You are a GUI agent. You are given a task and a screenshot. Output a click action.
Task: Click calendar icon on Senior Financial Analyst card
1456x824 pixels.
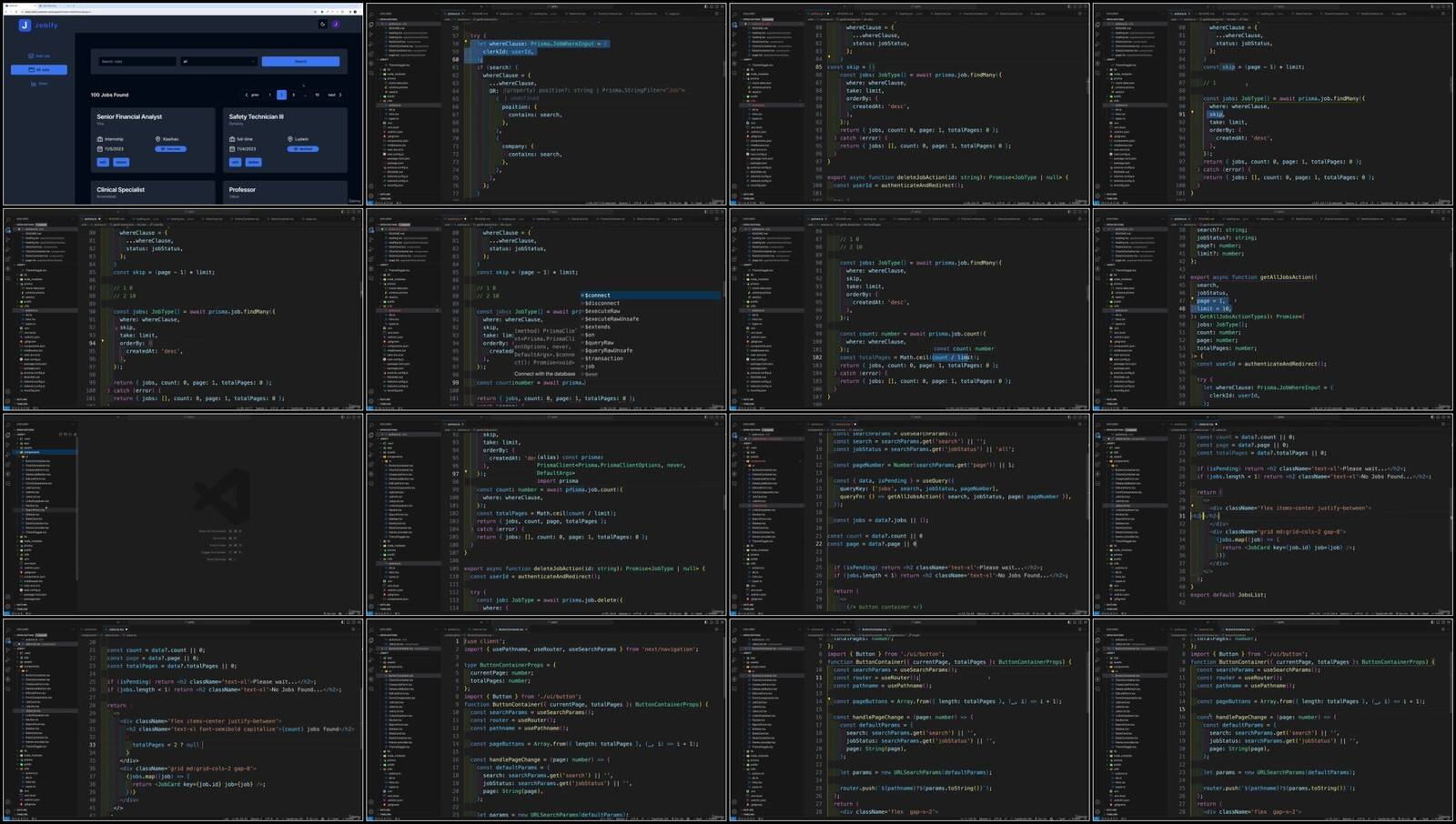[99, 148]
